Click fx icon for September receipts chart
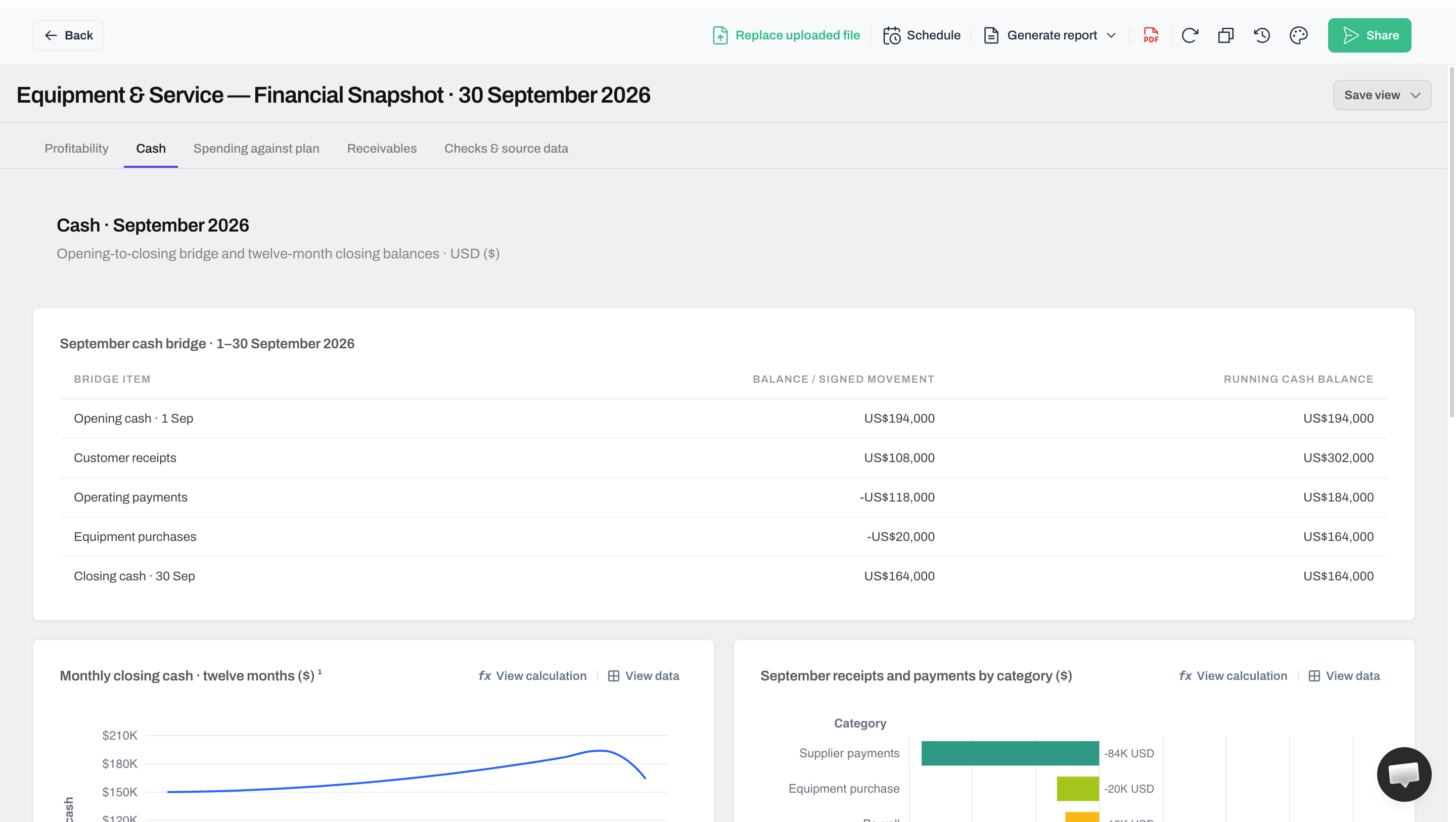Viewport: 1456px width, 822px height. (x=1185, y=675)
